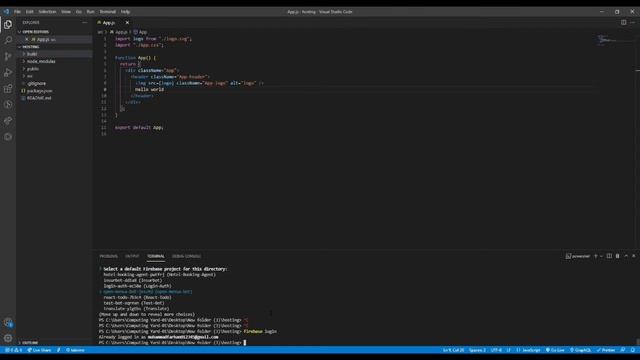Click Prettier in the status bar
Image resolution: width=640 pixels, height=360 pixels.
click(606, 350)
